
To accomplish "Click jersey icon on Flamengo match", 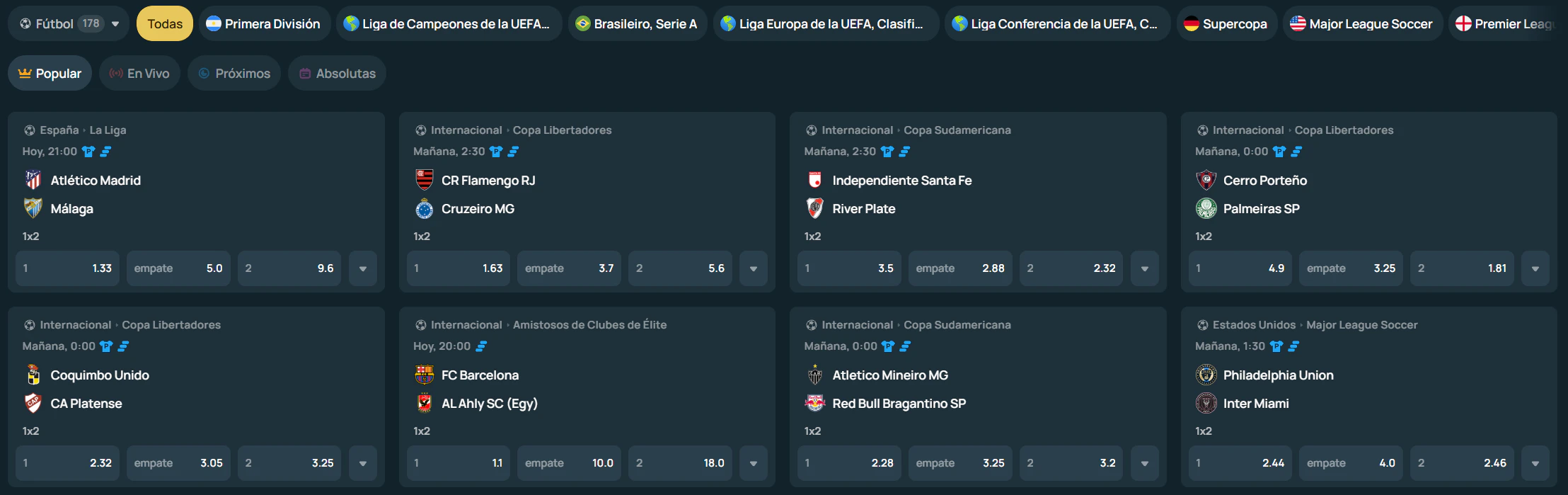I will [496, 152].
